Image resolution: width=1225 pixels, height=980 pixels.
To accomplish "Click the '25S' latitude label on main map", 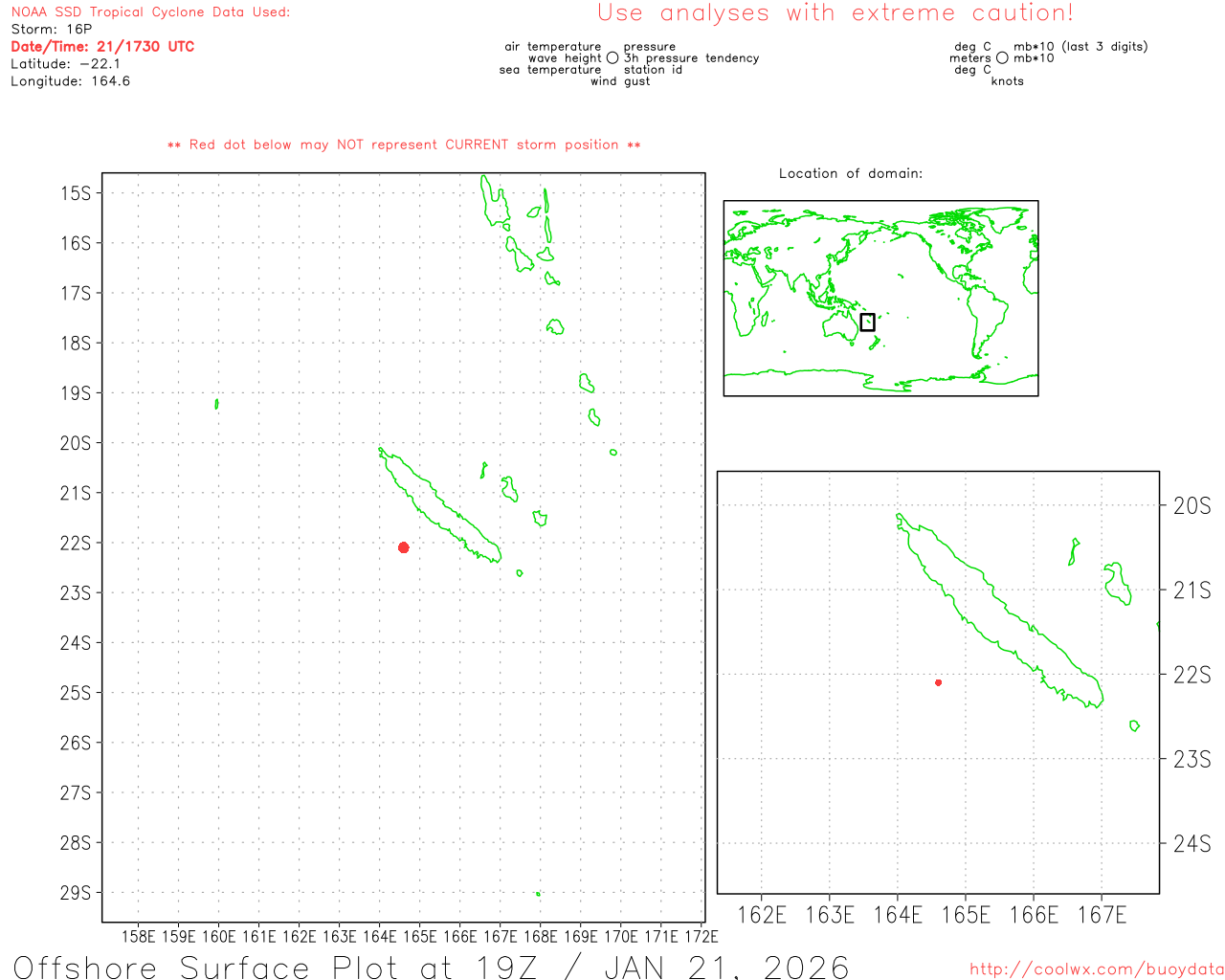I will [x=76, y=693].
